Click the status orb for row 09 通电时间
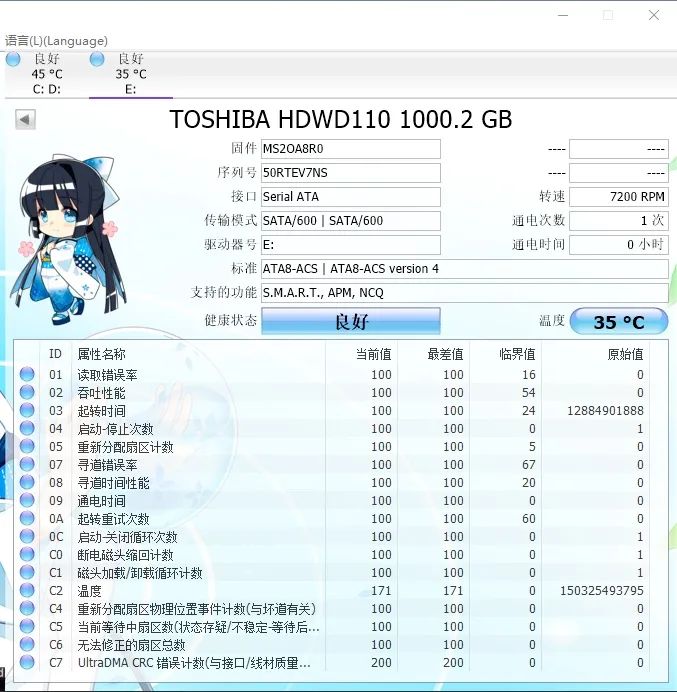 27,500
